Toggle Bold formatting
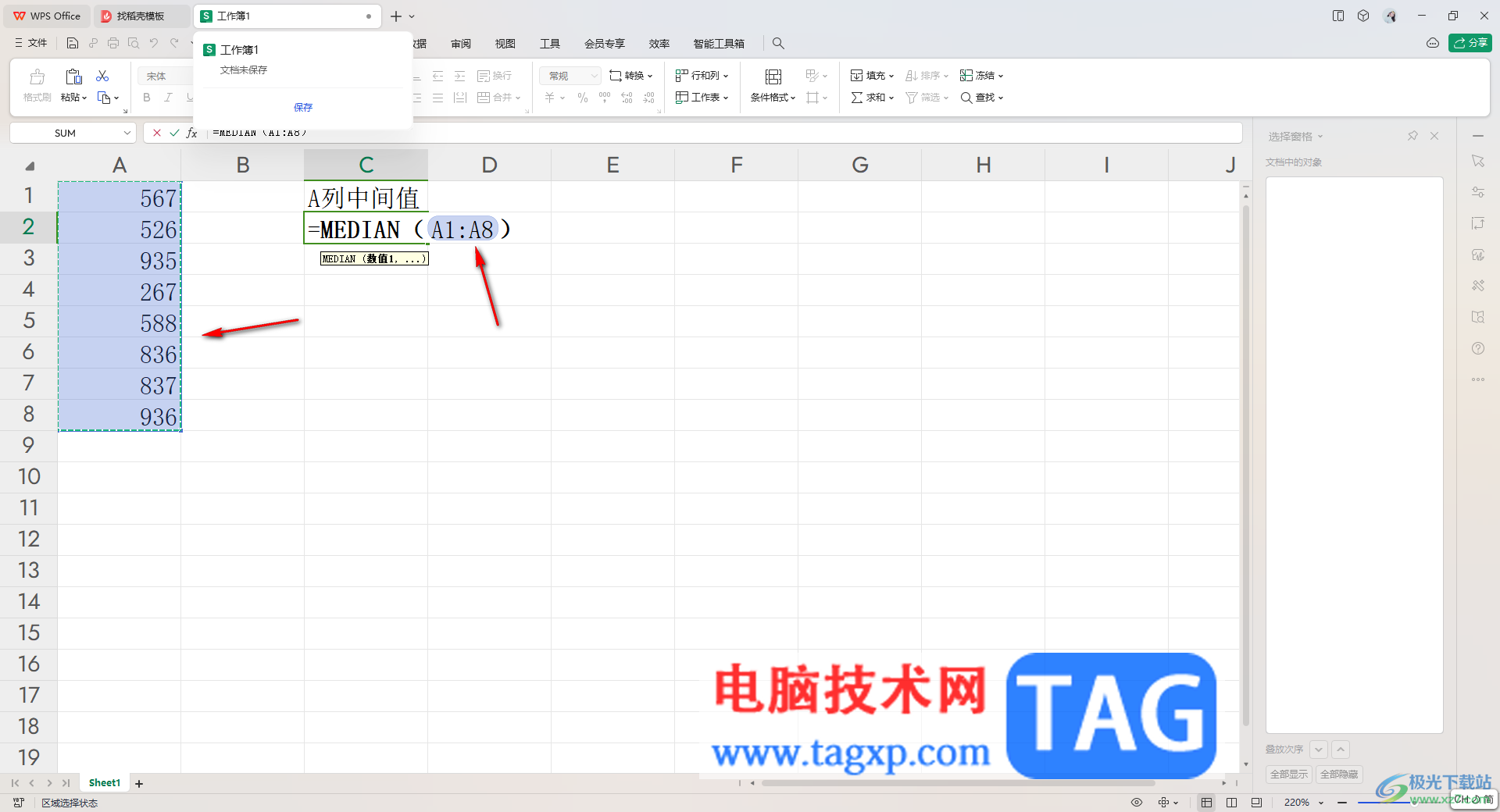This screenshot has width=1500, height=812. pyautogui.click(x=147, y=98)
